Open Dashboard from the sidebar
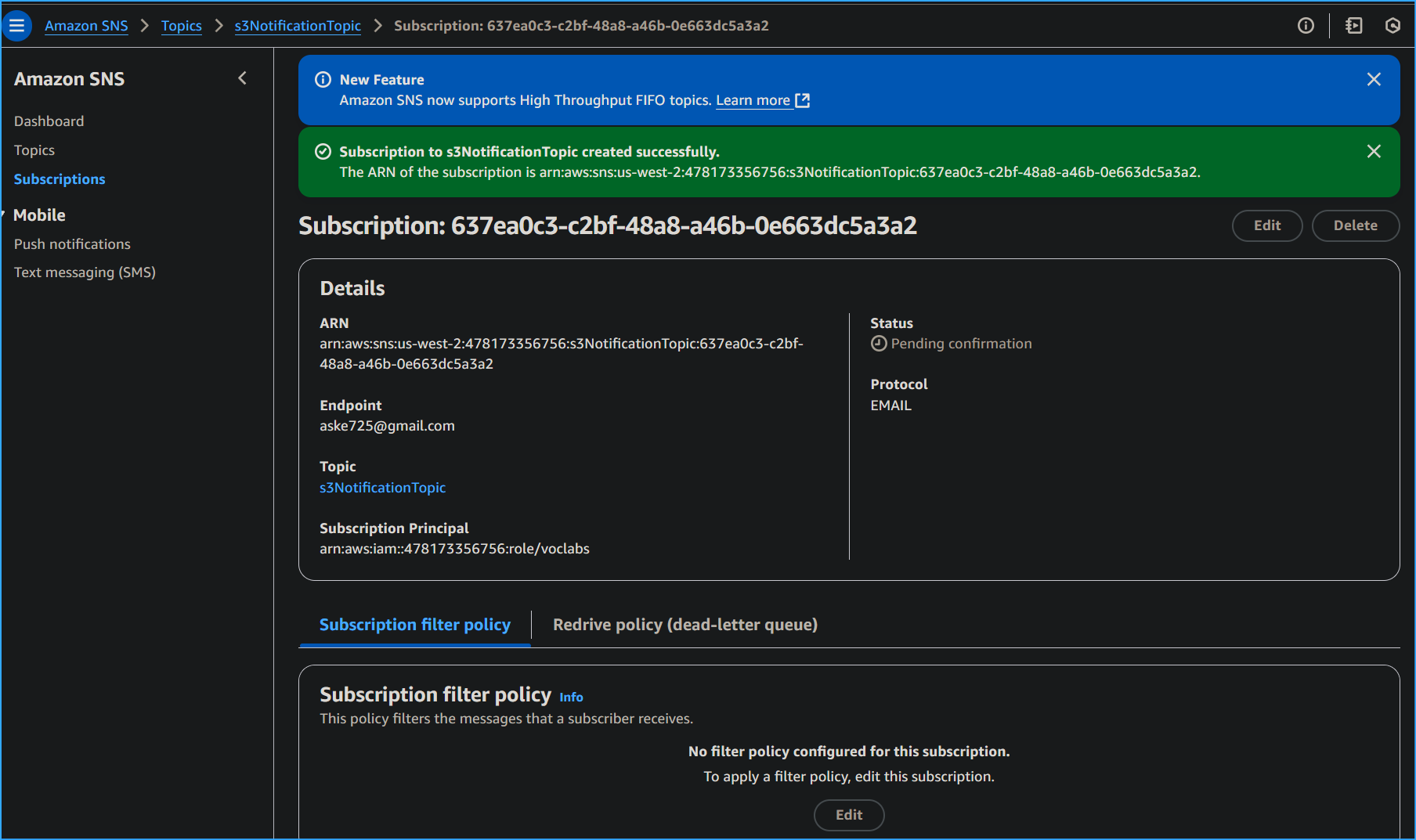 [x=49, y=121]
